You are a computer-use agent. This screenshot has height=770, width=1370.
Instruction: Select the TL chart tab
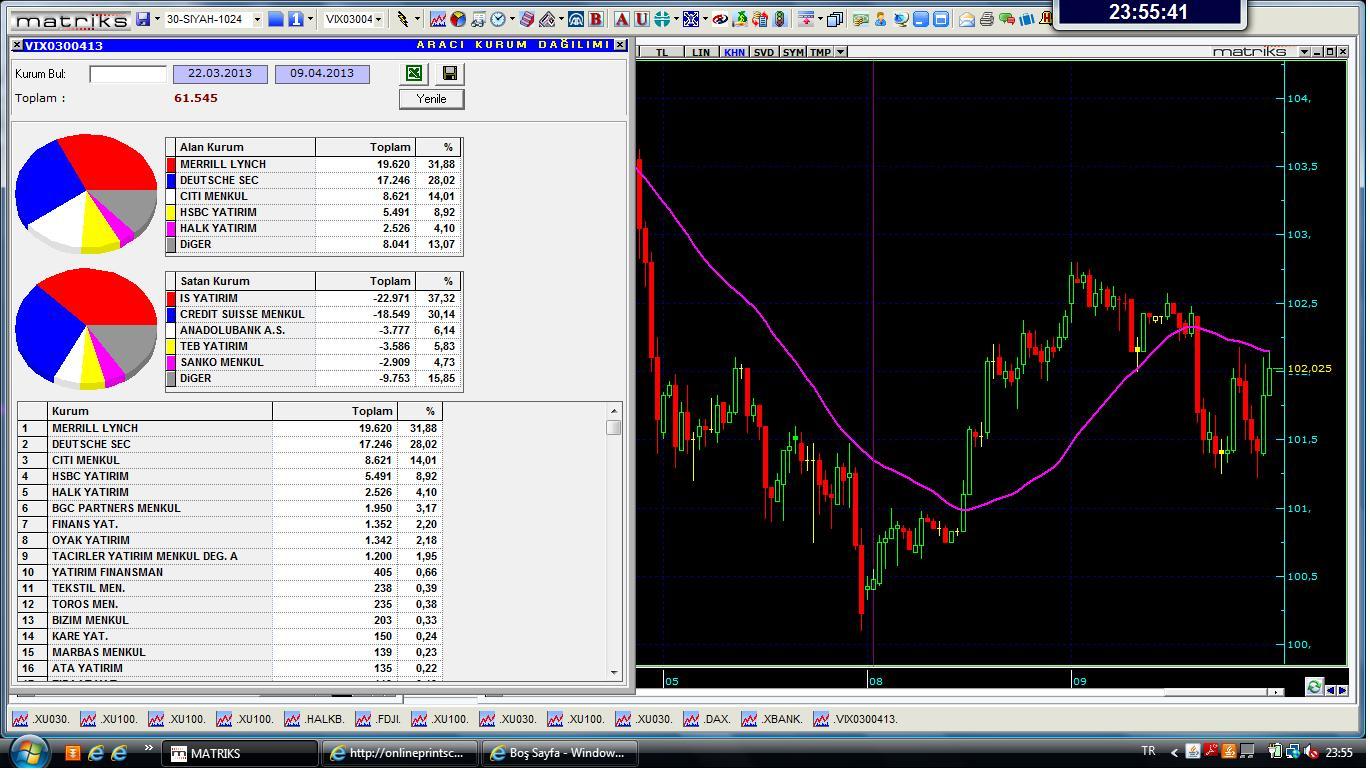661,52
